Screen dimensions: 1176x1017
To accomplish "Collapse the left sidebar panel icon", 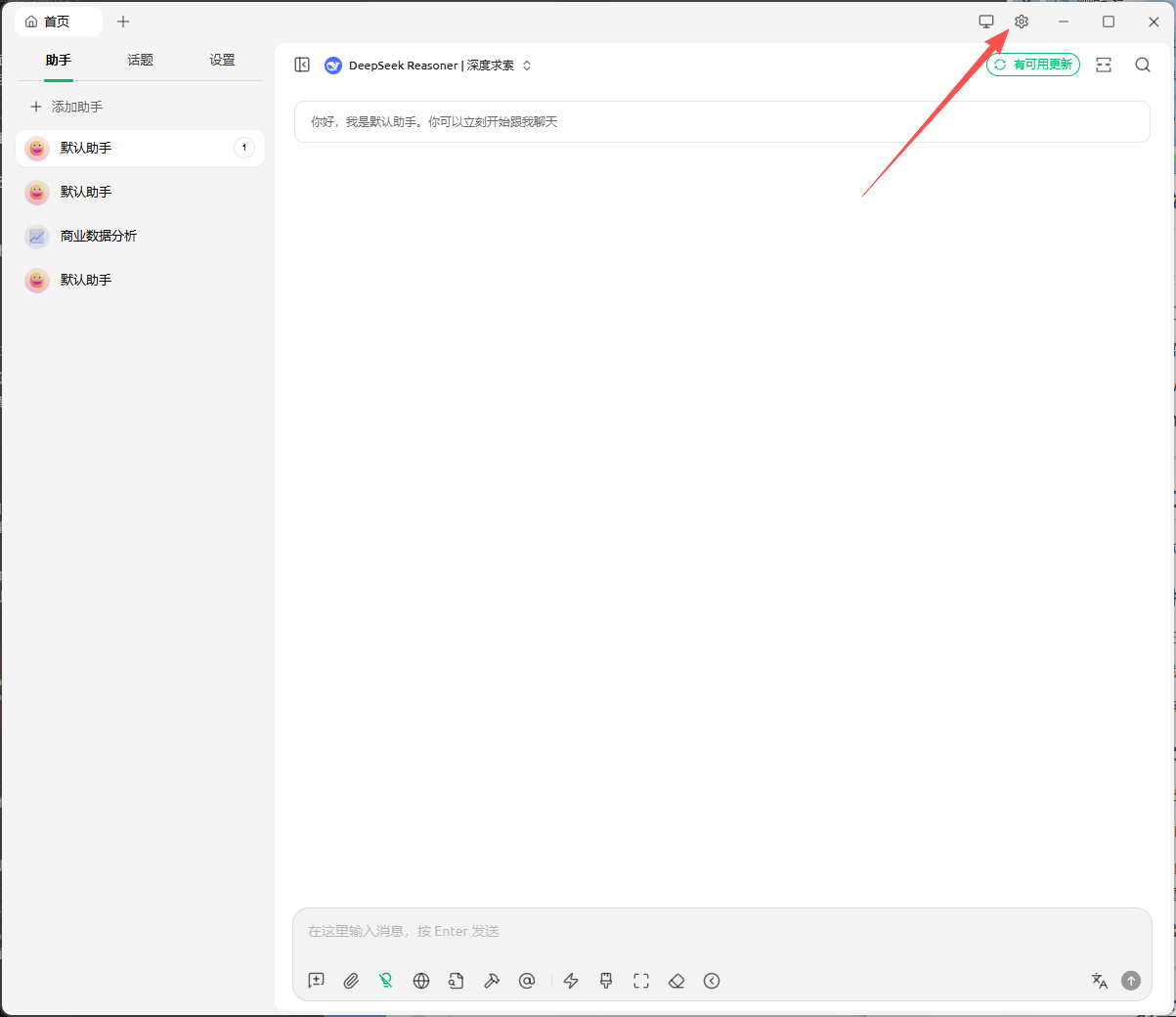I will [x=302, y=65].
